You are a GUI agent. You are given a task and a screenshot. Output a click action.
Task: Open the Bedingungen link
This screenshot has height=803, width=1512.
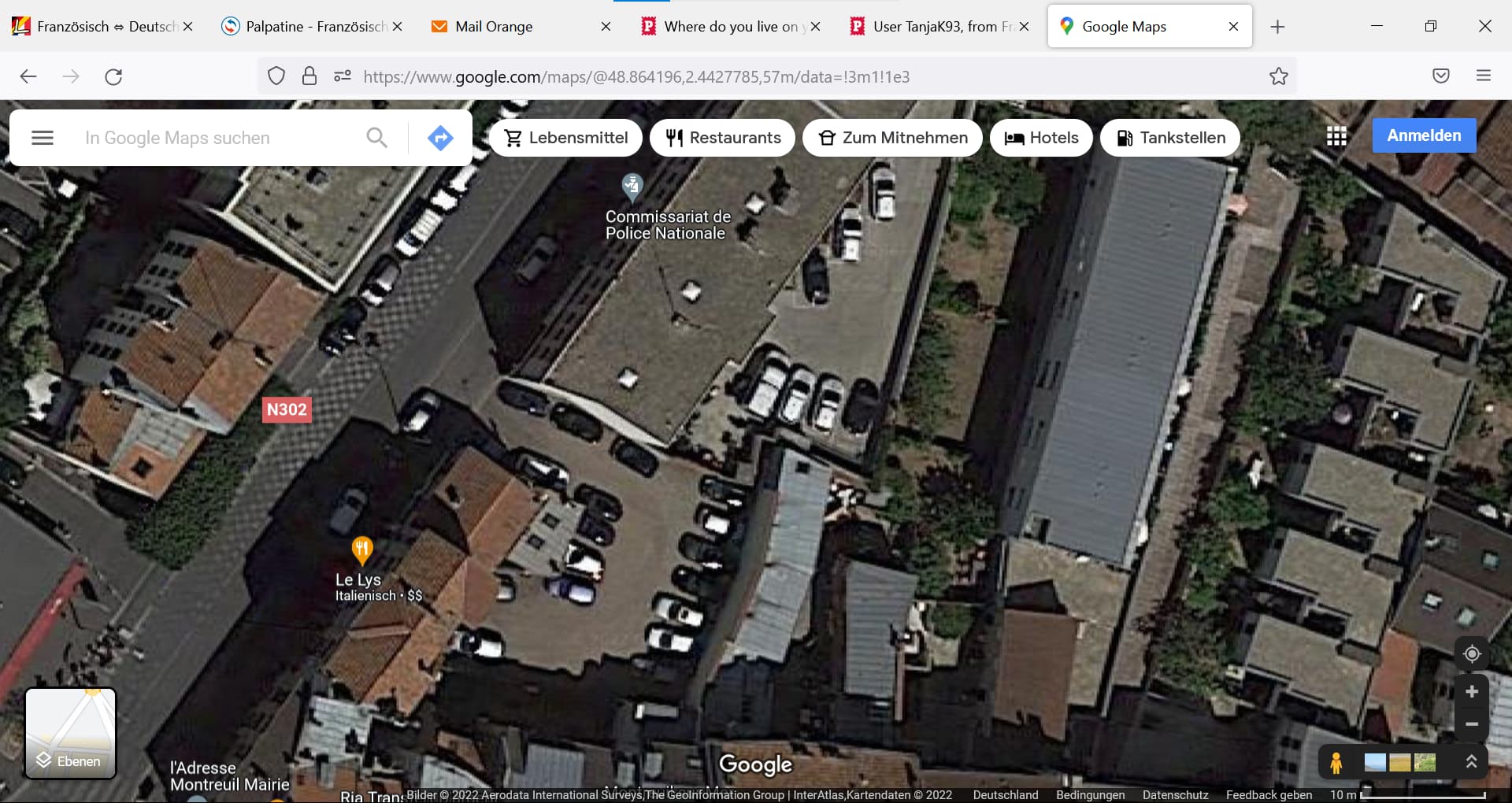coord(1091,794)
